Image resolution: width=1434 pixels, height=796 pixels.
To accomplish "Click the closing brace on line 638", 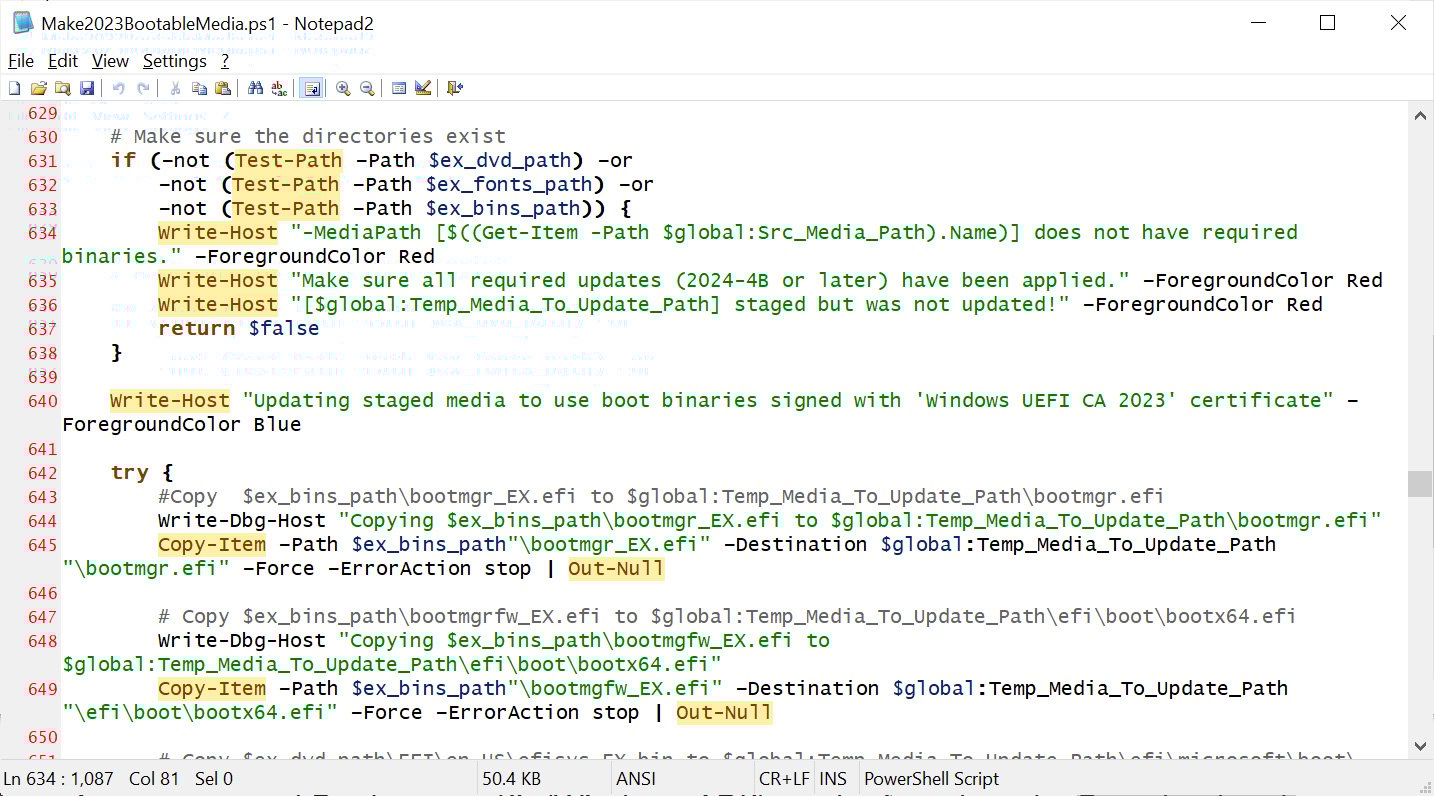I will (116, 352).
